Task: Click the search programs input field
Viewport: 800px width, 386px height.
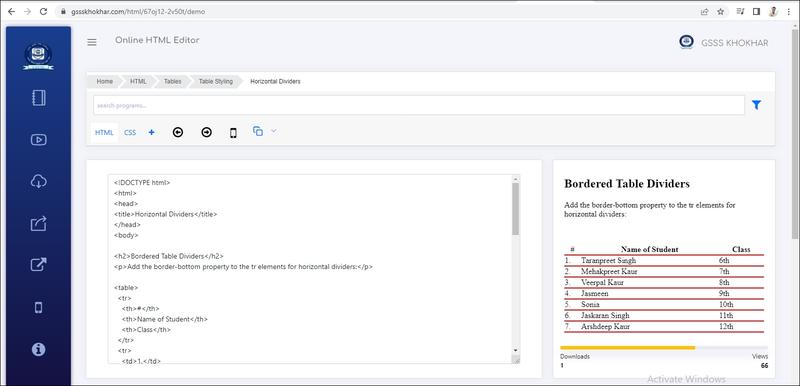Action: 419,105
